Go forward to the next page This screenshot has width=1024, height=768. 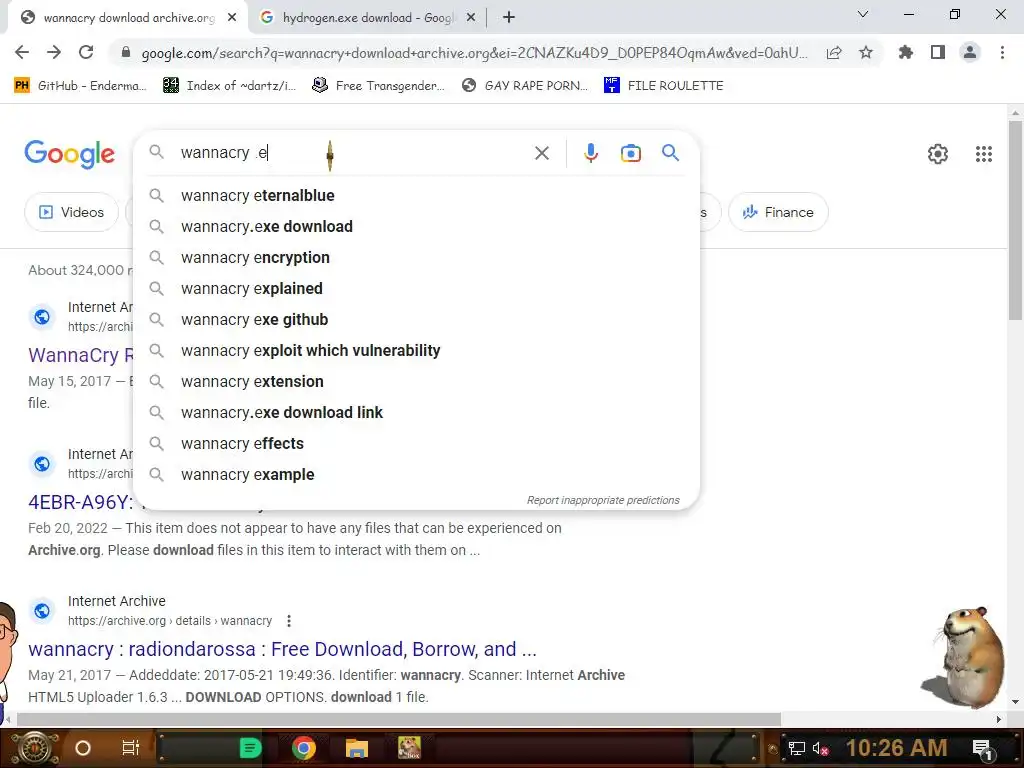[54, 52]
